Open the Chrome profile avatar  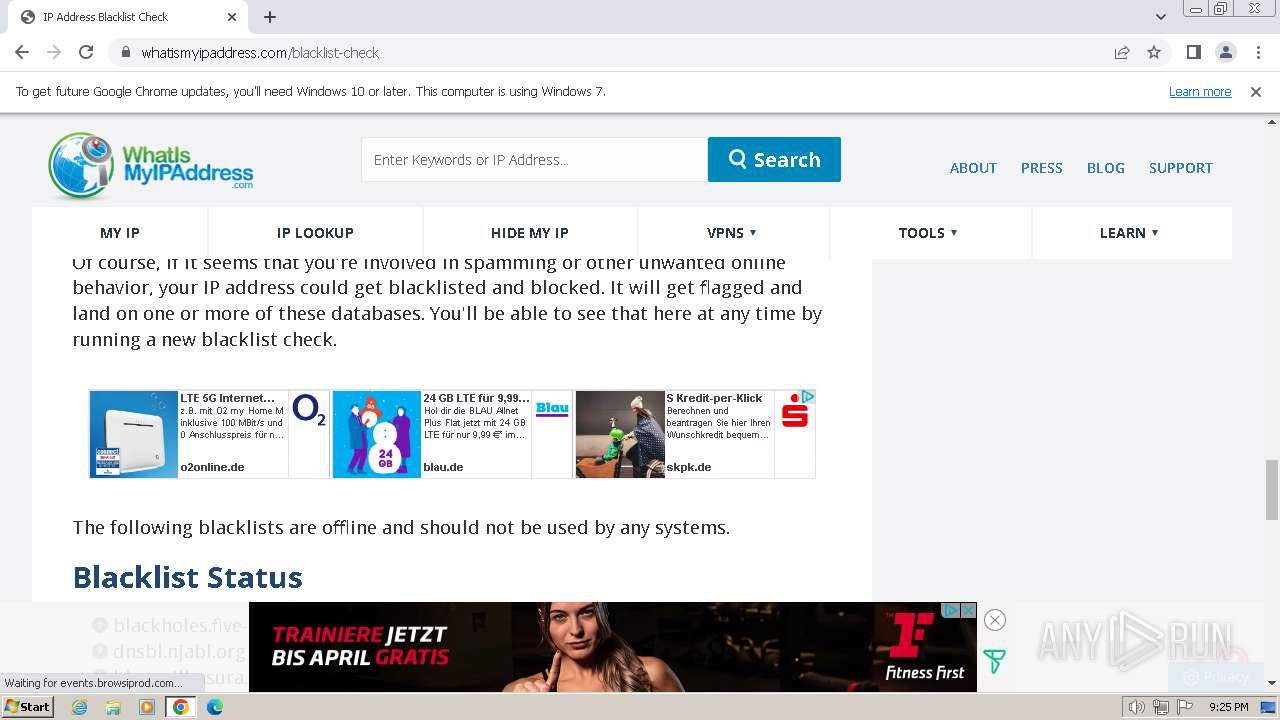(1225, 53)
